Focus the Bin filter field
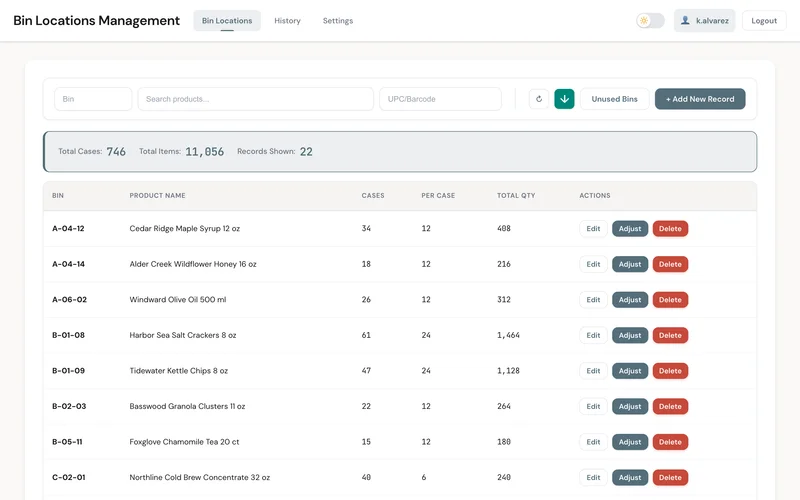 point(93,99)
